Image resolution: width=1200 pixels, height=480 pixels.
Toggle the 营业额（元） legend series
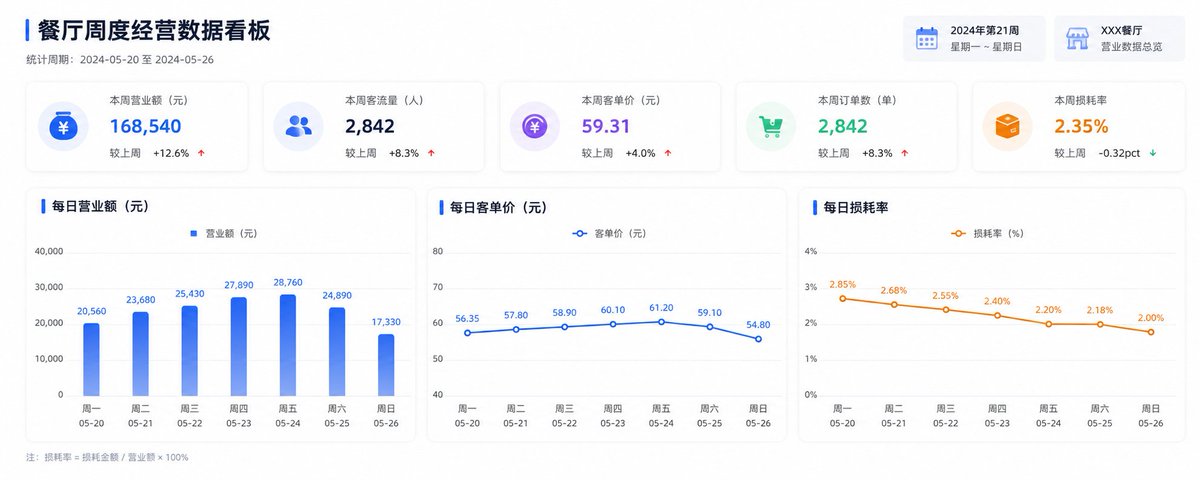point(223,233)
